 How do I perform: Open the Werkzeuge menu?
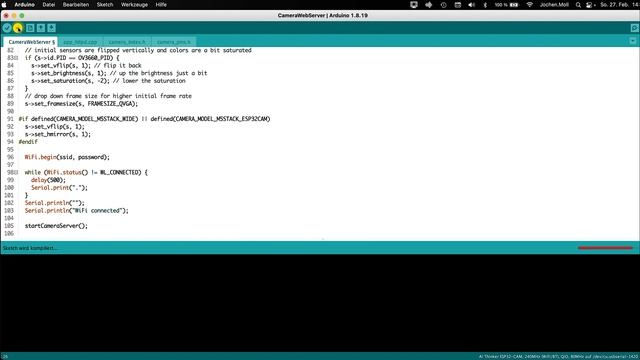pyautogui.click(x=134, y=5)
